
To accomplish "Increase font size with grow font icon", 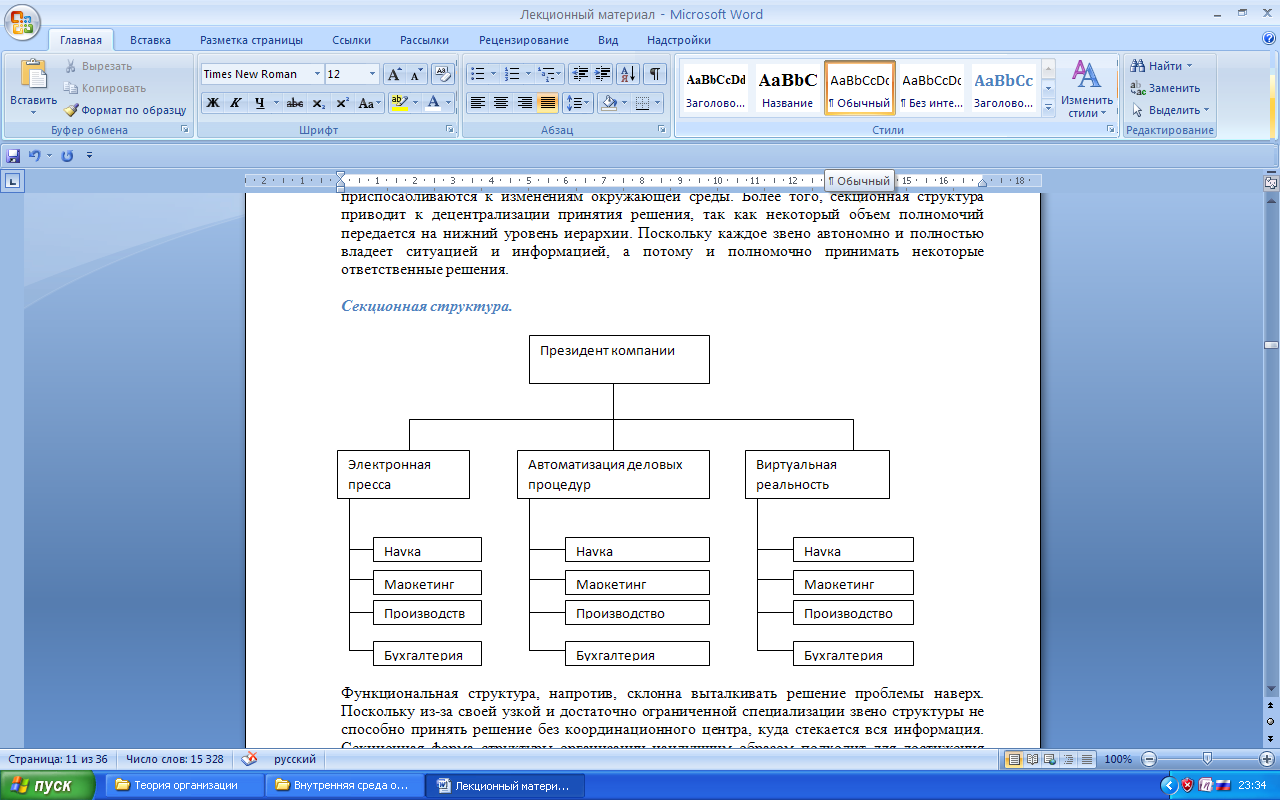I will pos(395,74).
